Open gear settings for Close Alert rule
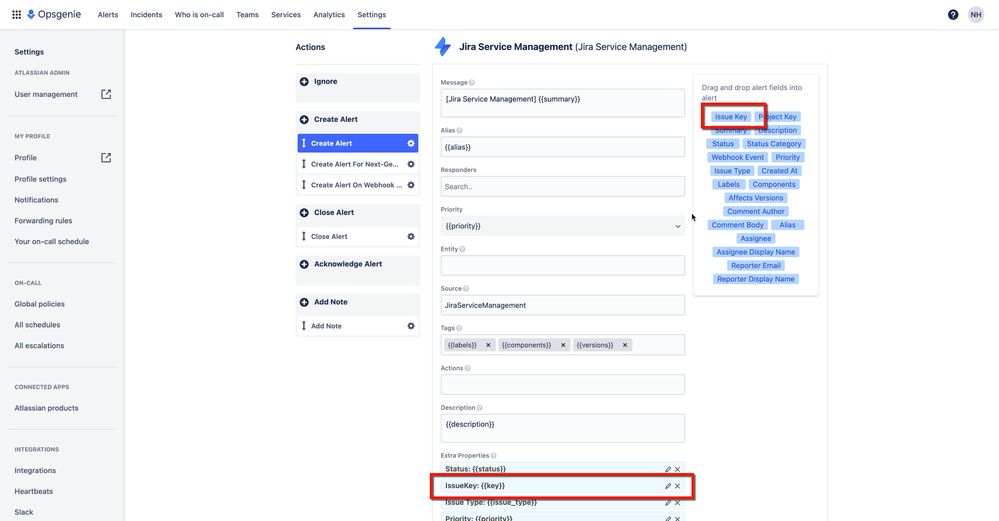Viewport: 999px width, 521px height. 411,236
